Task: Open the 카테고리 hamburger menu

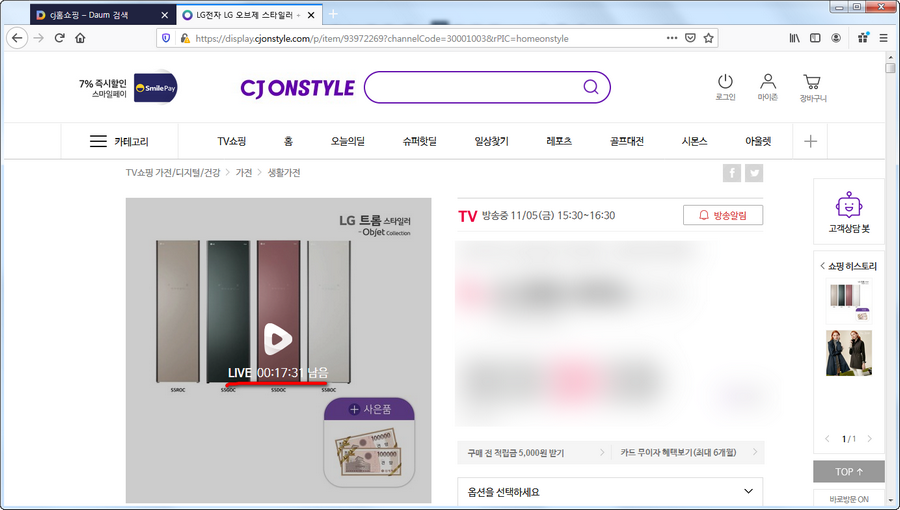Action: [119, 141]
